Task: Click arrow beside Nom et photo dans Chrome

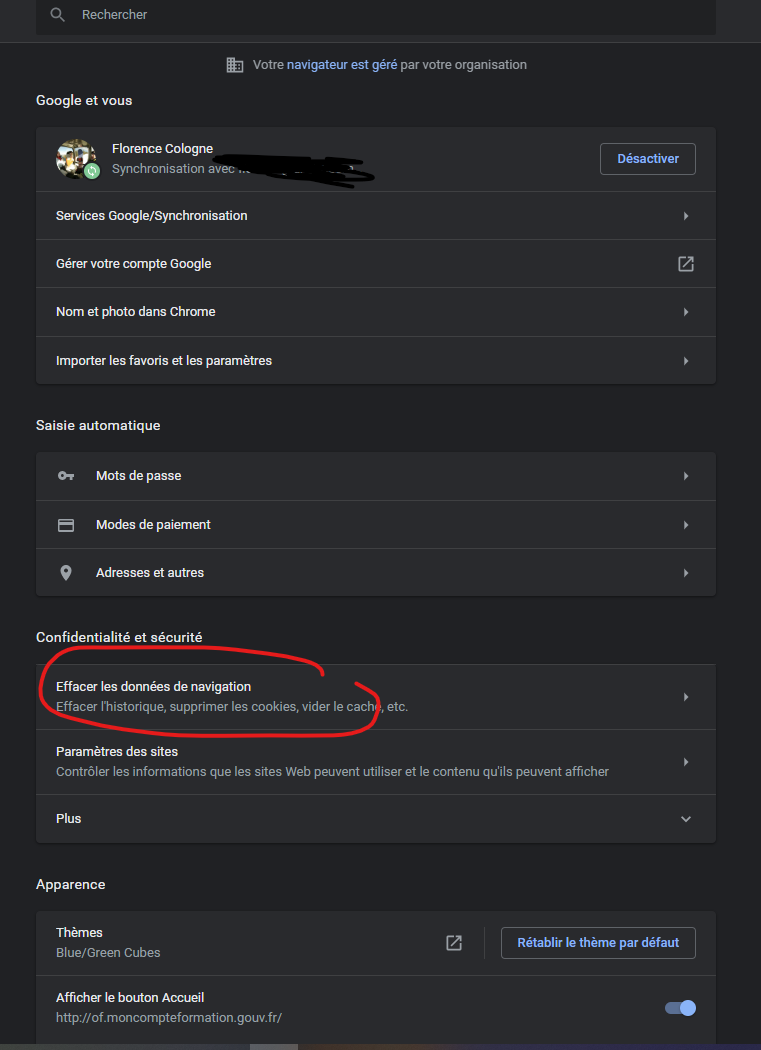Action: click(x=686, y=312)
